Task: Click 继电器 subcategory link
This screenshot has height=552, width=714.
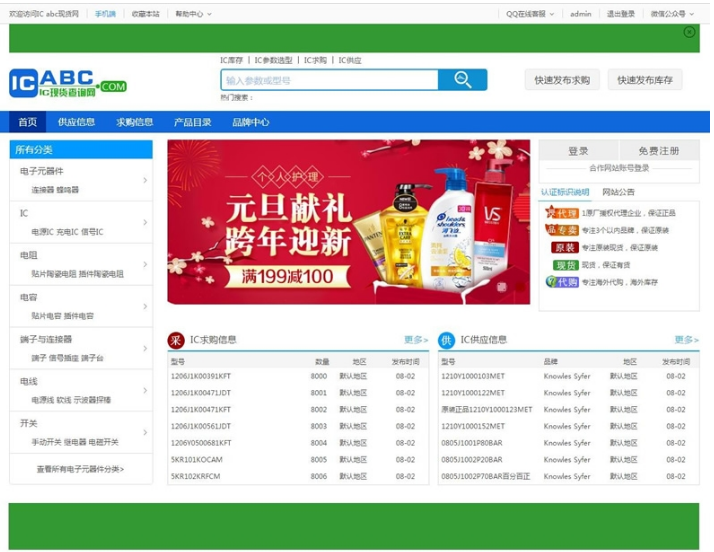Action: tap(75, 442)
